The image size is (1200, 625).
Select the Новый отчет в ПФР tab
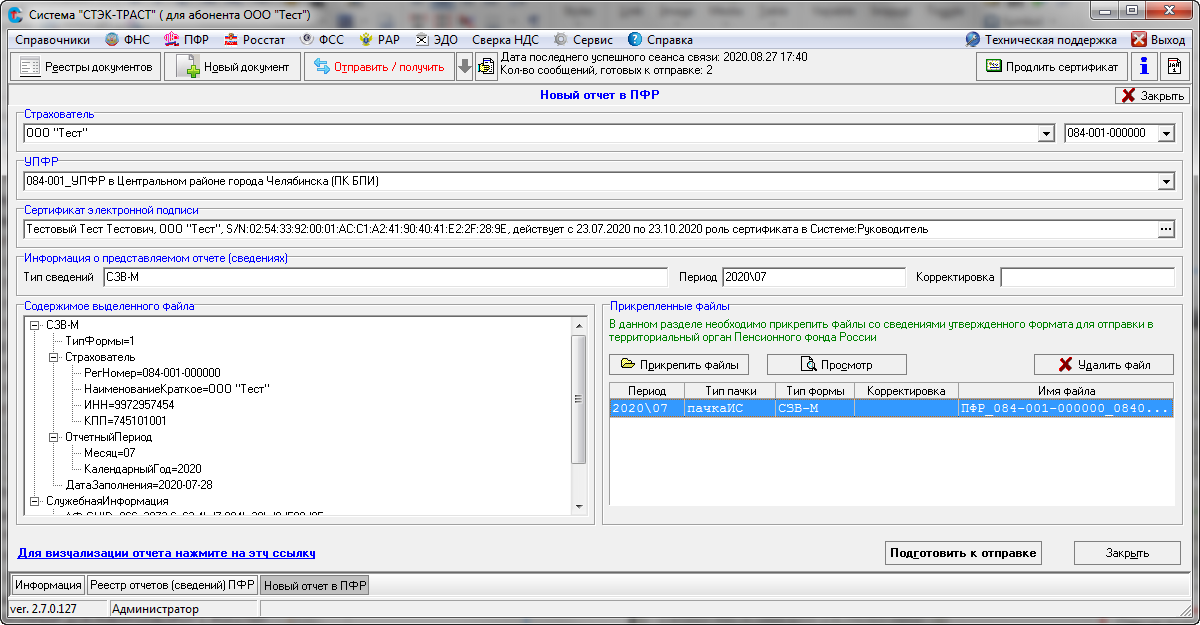click(x=315, y=585)
